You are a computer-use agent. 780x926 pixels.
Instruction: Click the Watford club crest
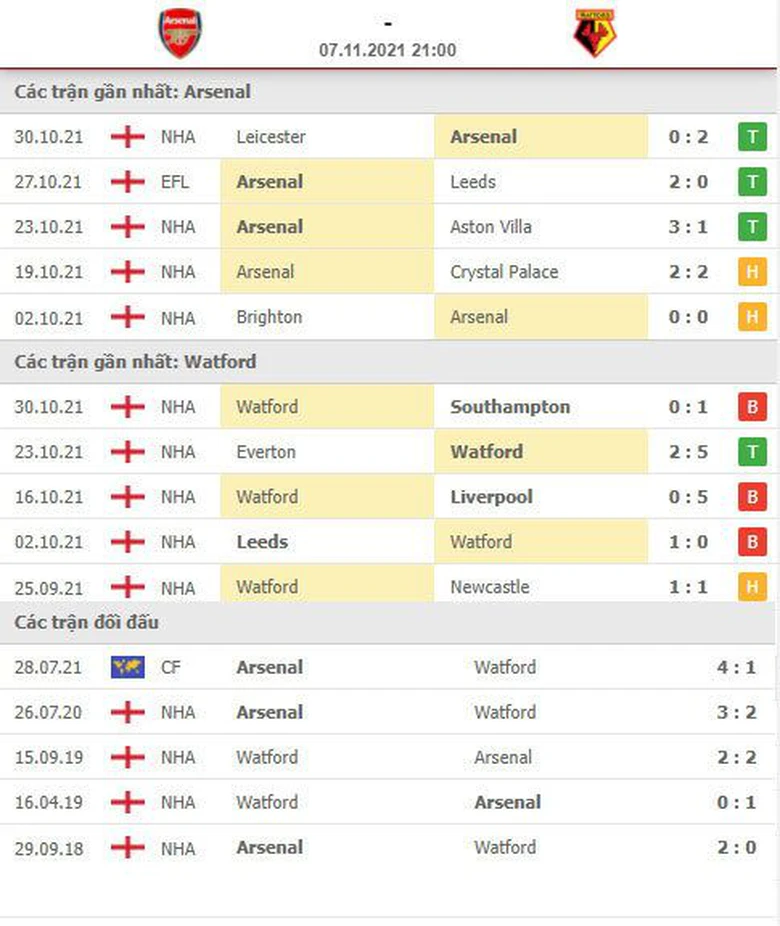(x=595, y=33)
